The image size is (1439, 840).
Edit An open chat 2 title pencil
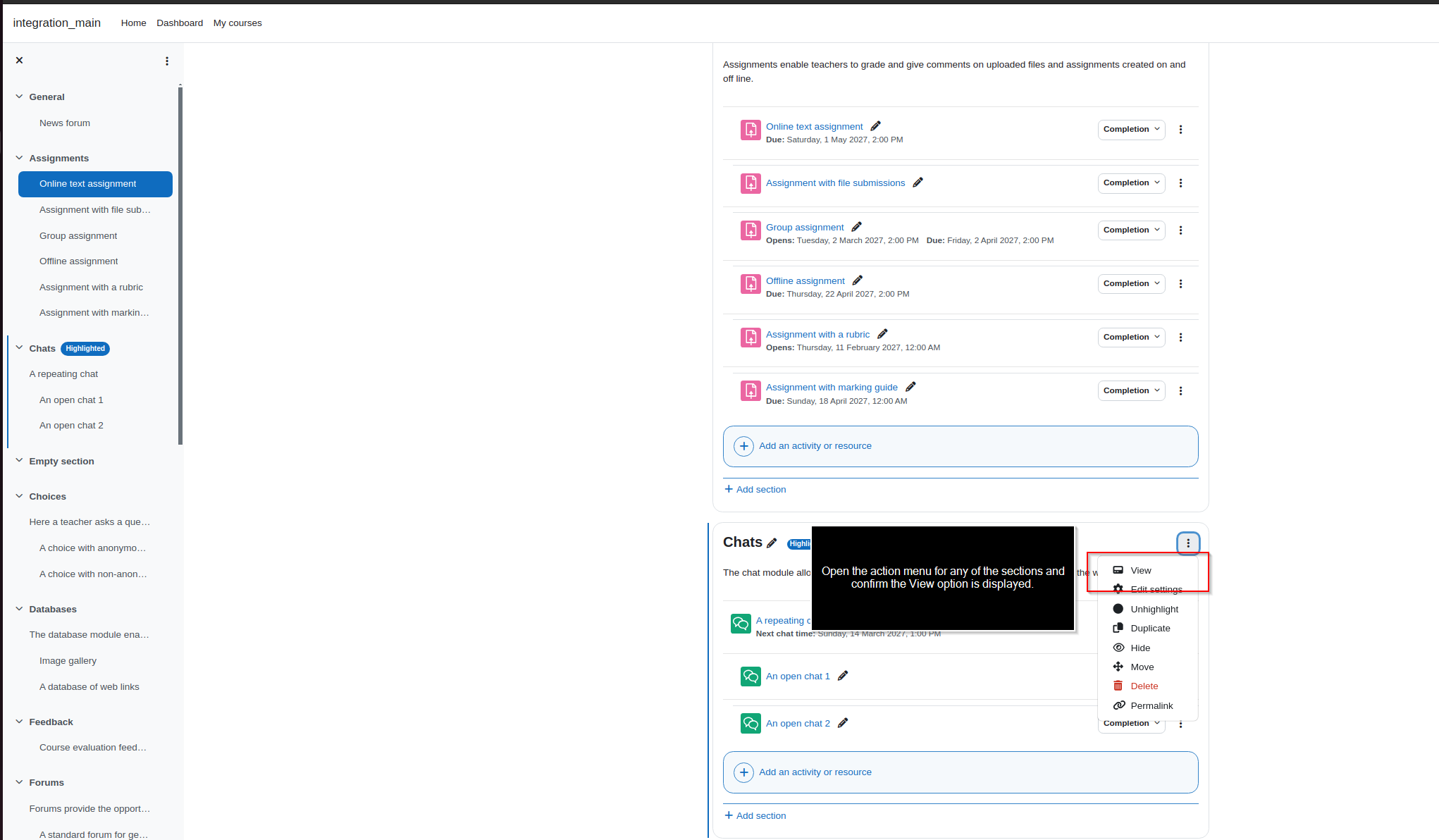pos(843,723)
